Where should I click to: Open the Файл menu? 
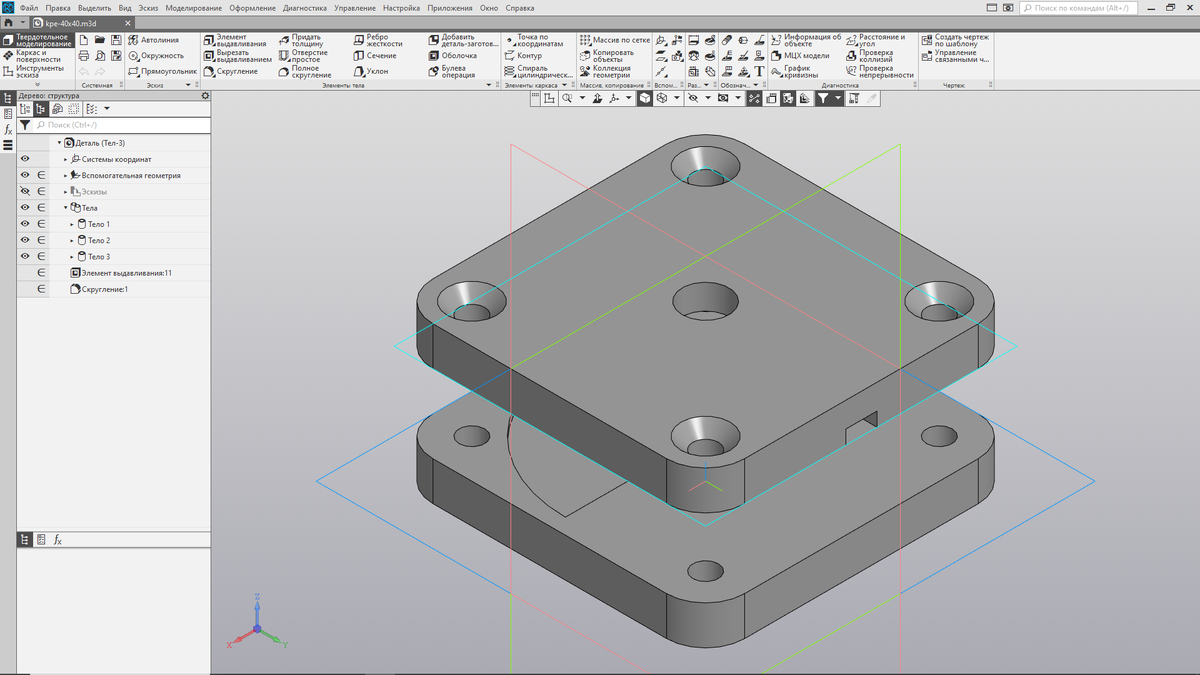coord(28,8)
